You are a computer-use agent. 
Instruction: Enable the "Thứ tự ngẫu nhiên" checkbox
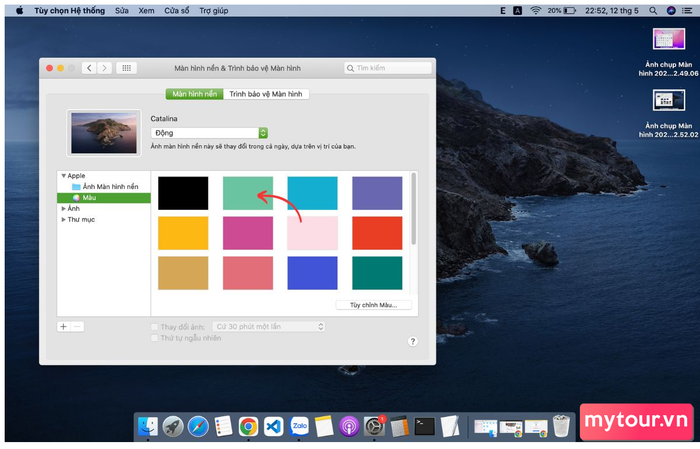tap(154, 338)
